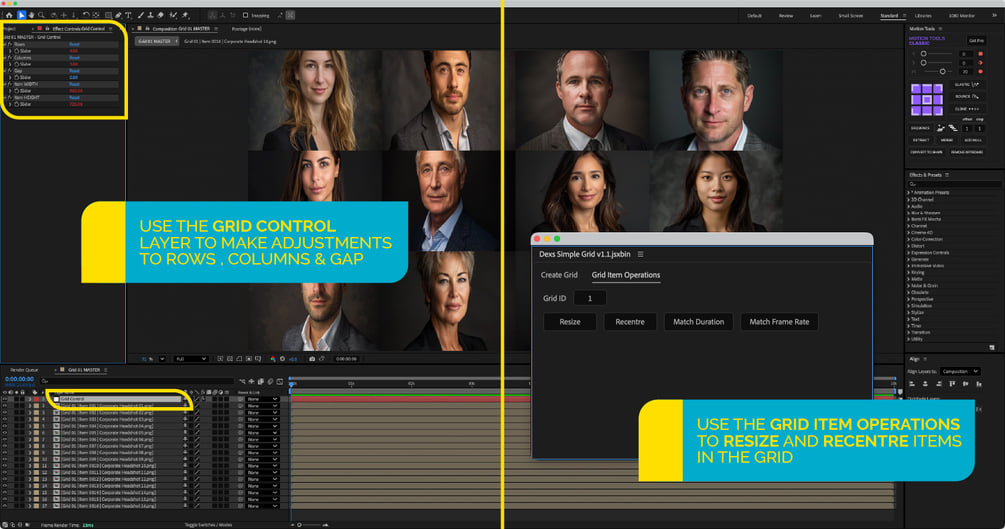Select the Brush tool

tap(141, 15)
